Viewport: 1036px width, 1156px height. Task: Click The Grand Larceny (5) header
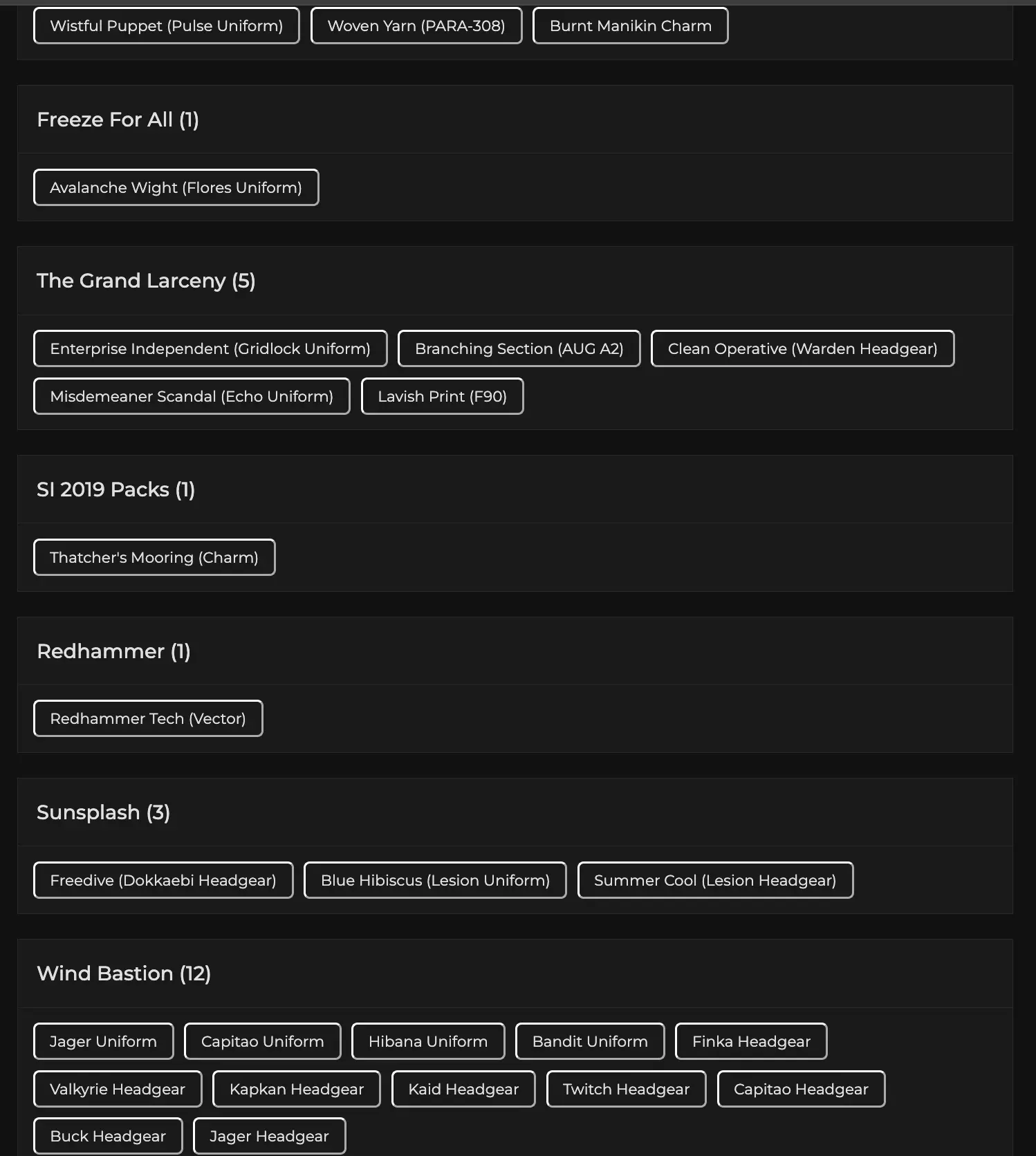[146, 281]
